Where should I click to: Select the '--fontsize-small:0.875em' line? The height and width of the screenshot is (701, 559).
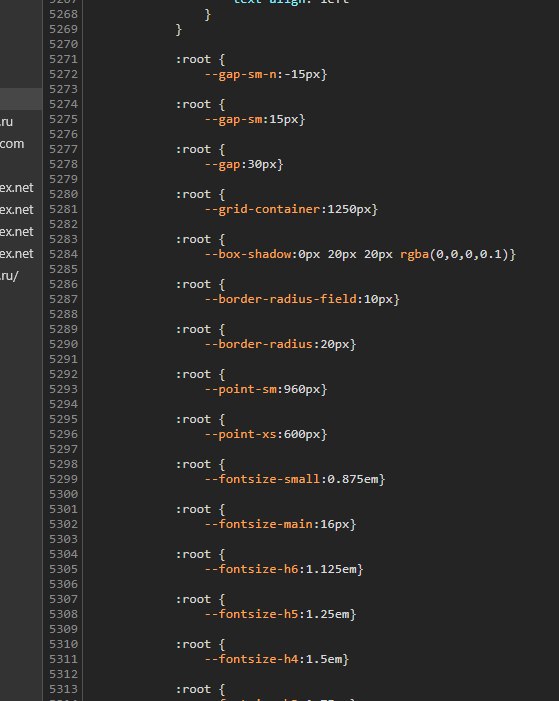pyautogui.click(x=295, y=479)
